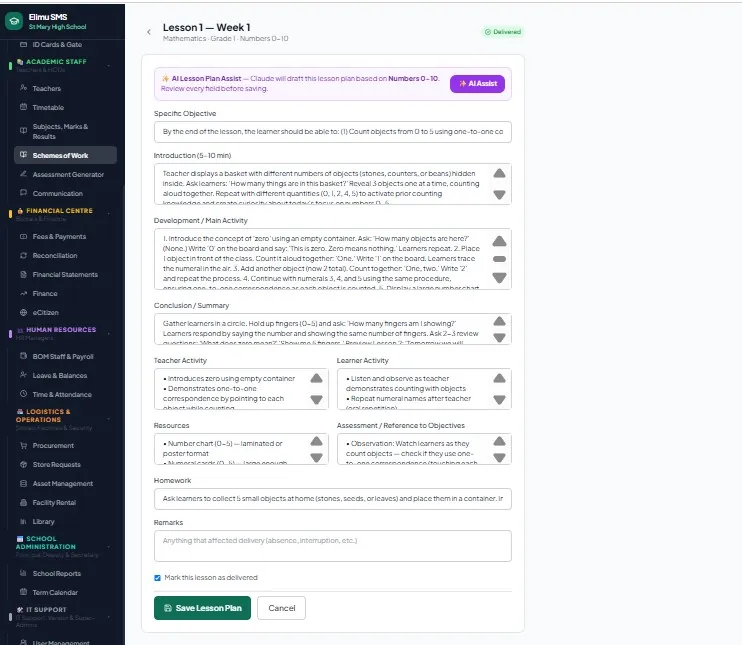Click the eCitizen globe icon

23,312
